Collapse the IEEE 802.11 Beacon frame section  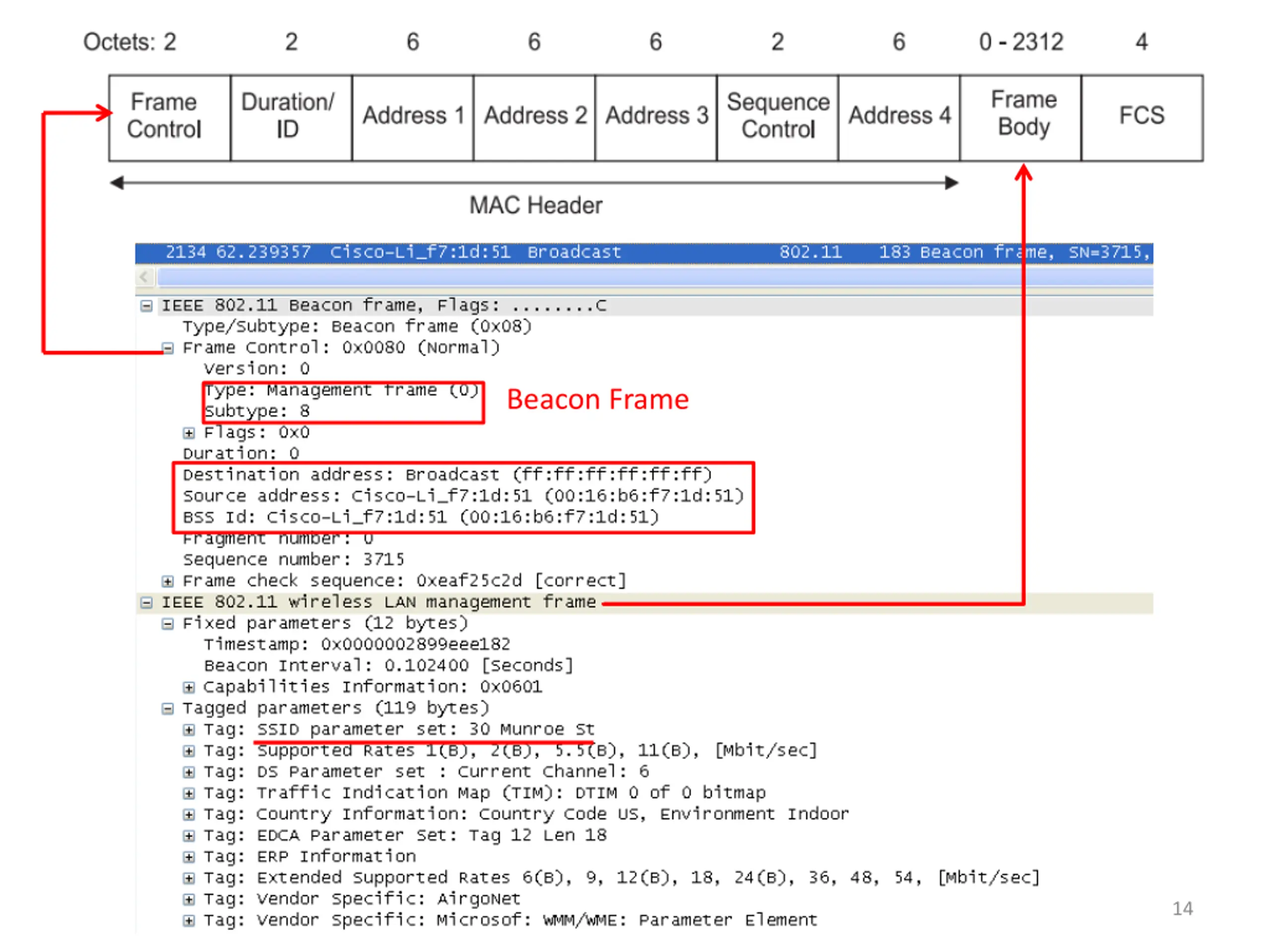coord(146,306)
